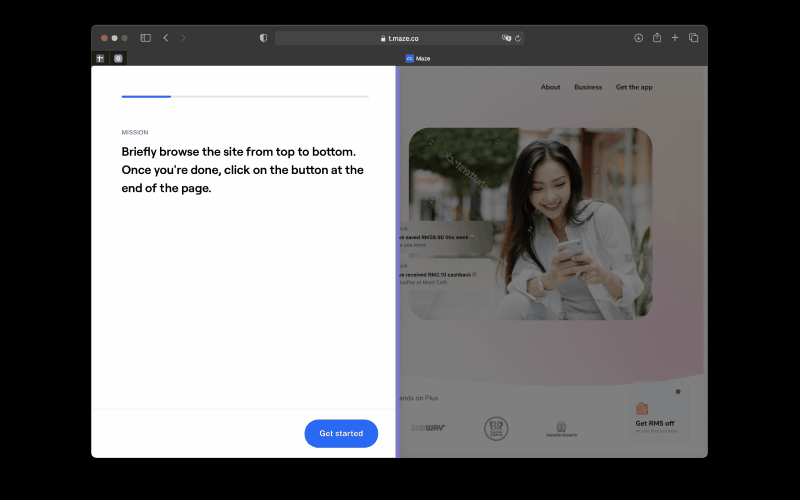Viewport: 800px width, 500px height.
Task: Reload the page with refresh icon
Action: coord(518,38)
